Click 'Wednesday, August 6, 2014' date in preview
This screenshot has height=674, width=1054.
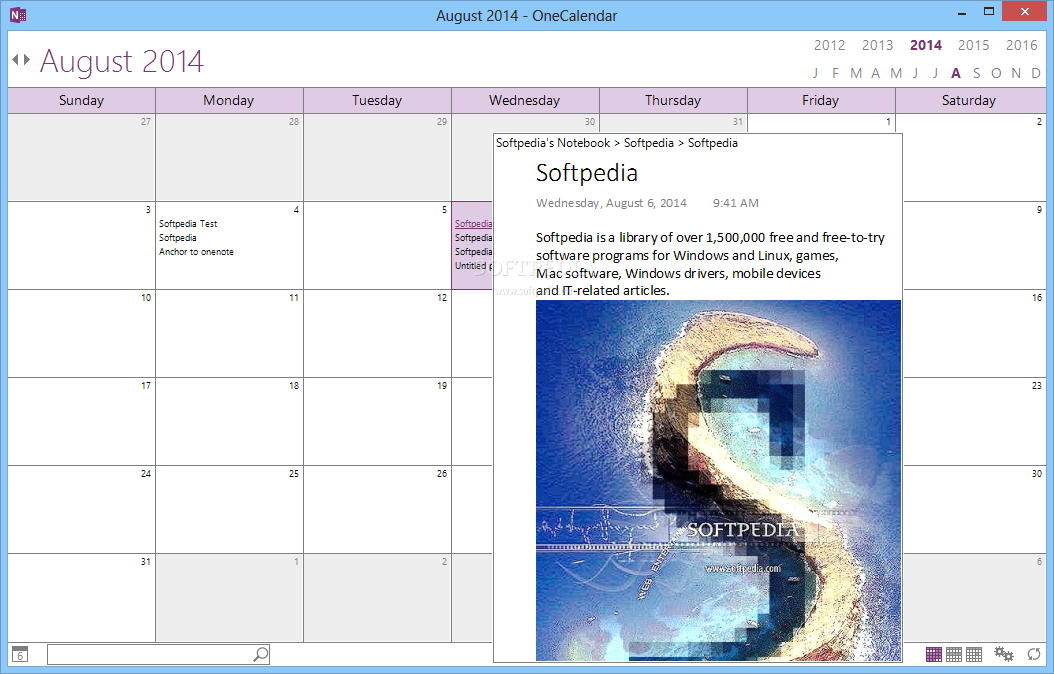(611, 203)
